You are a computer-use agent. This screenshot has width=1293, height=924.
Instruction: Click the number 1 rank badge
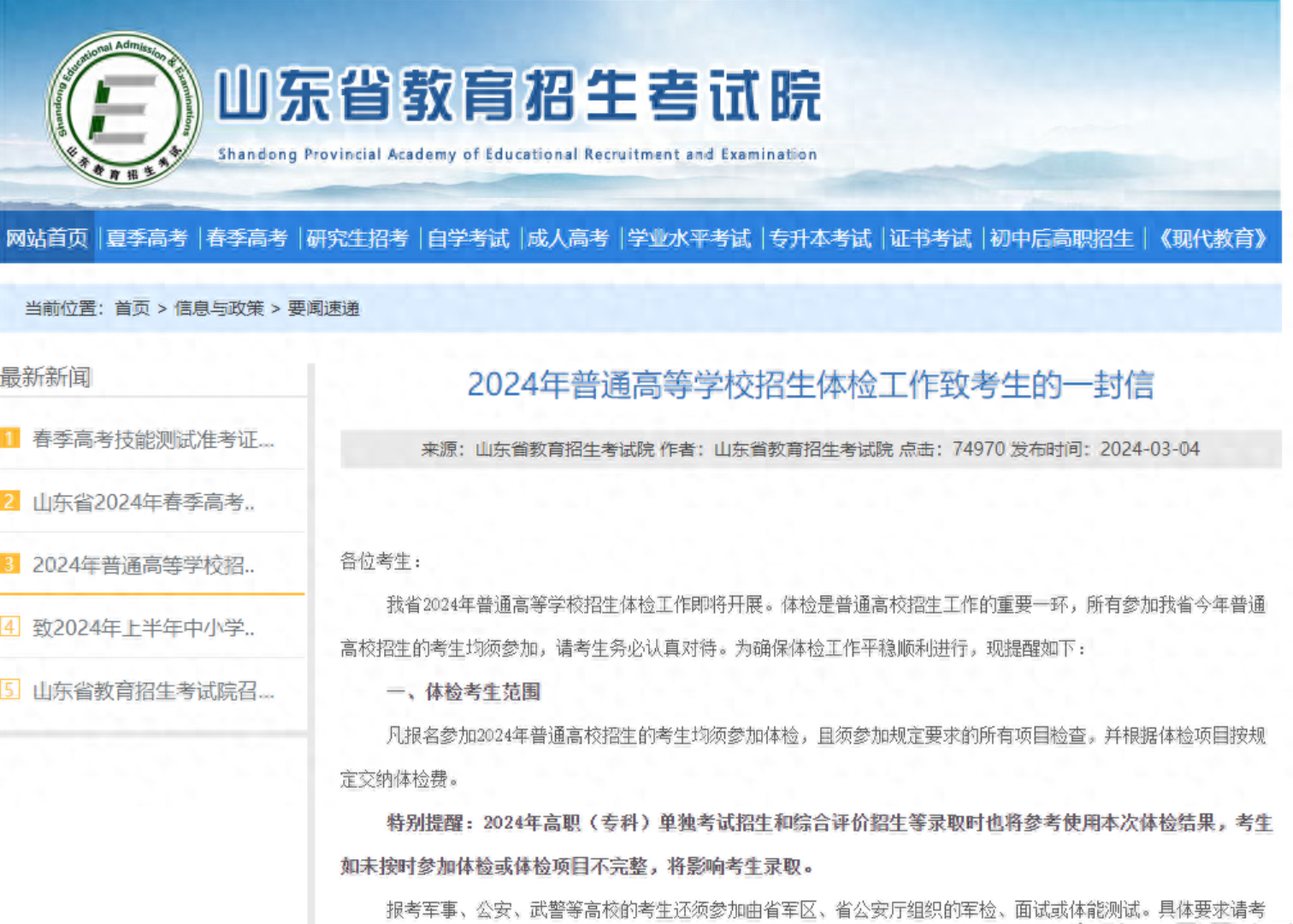9,438
